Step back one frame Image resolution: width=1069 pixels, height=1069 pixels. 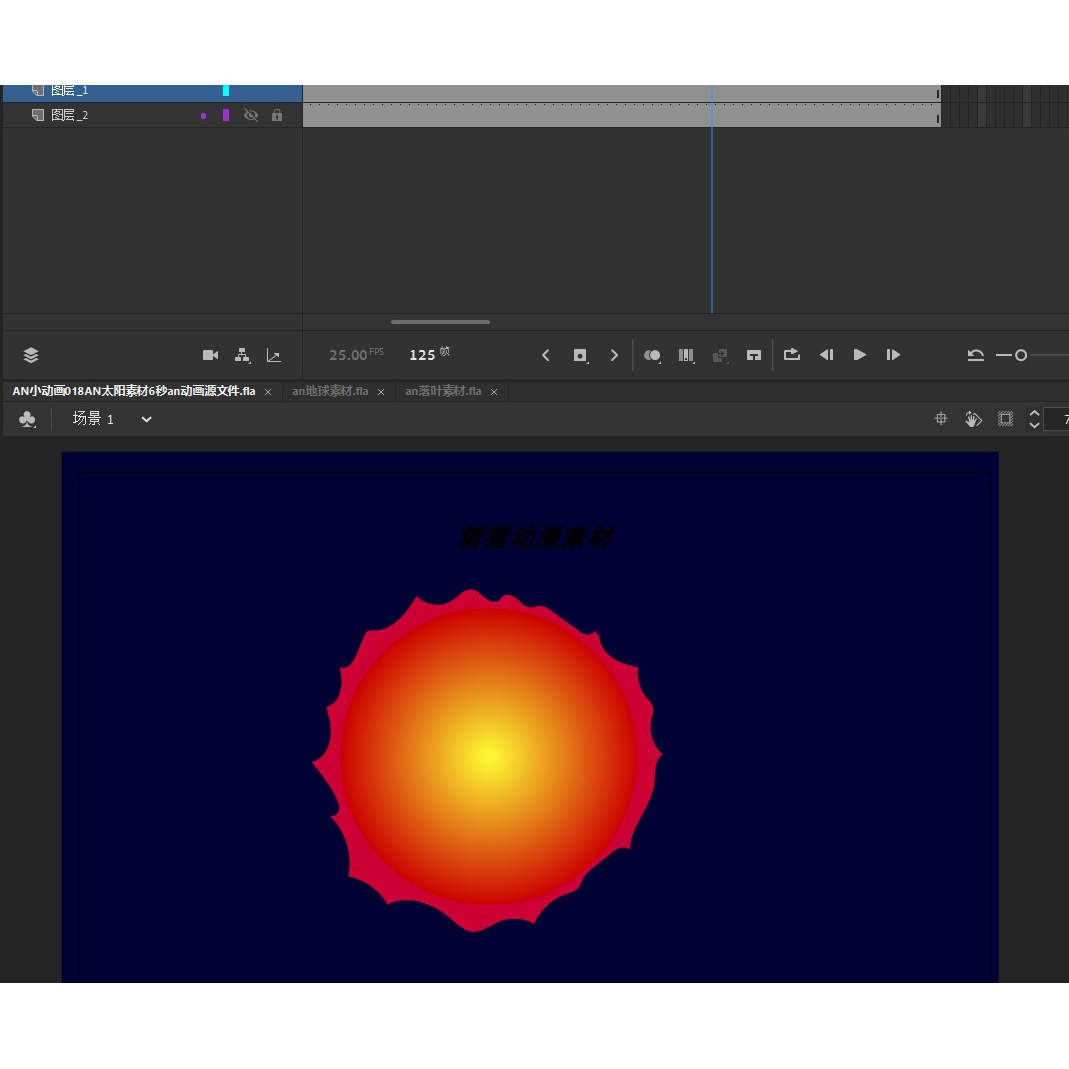coord(826,355)
